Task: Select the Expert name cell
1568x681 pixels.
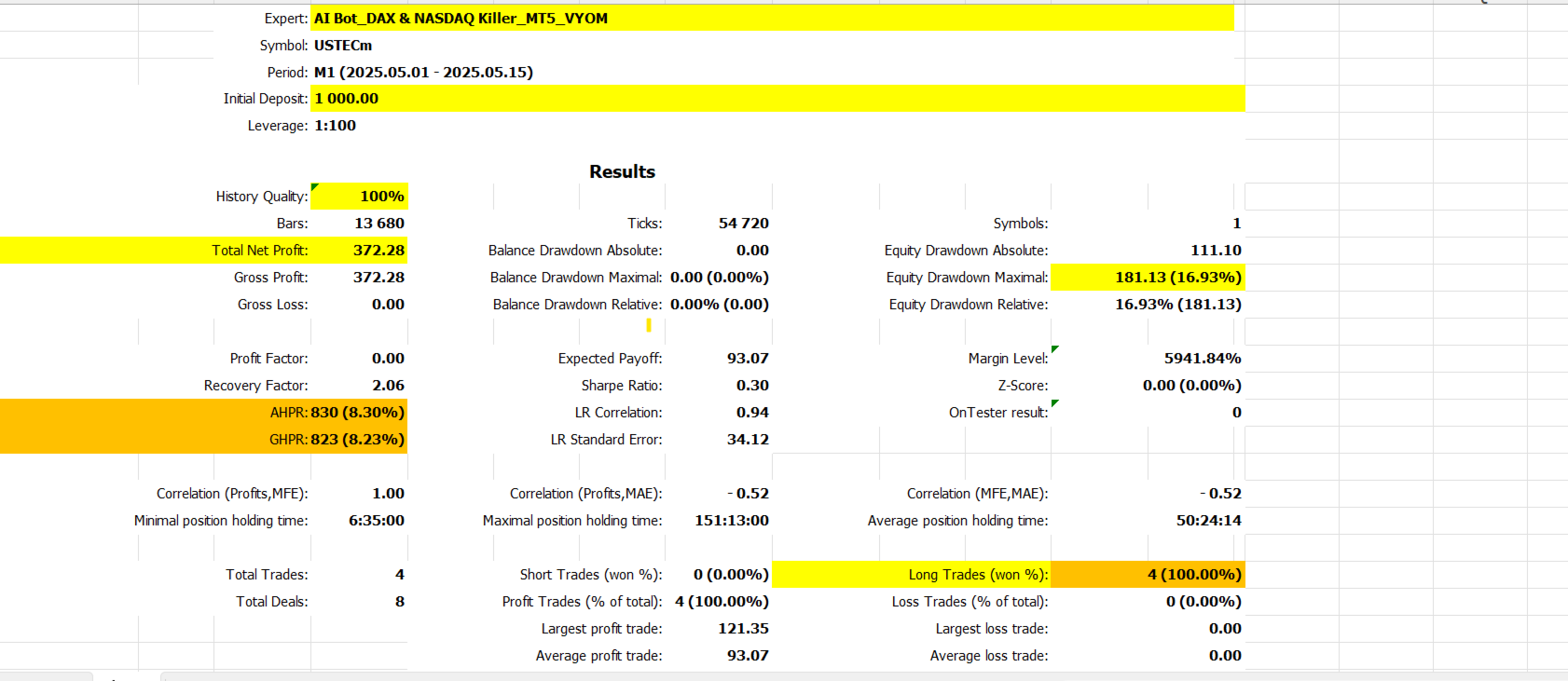Action: coord(772,18)
